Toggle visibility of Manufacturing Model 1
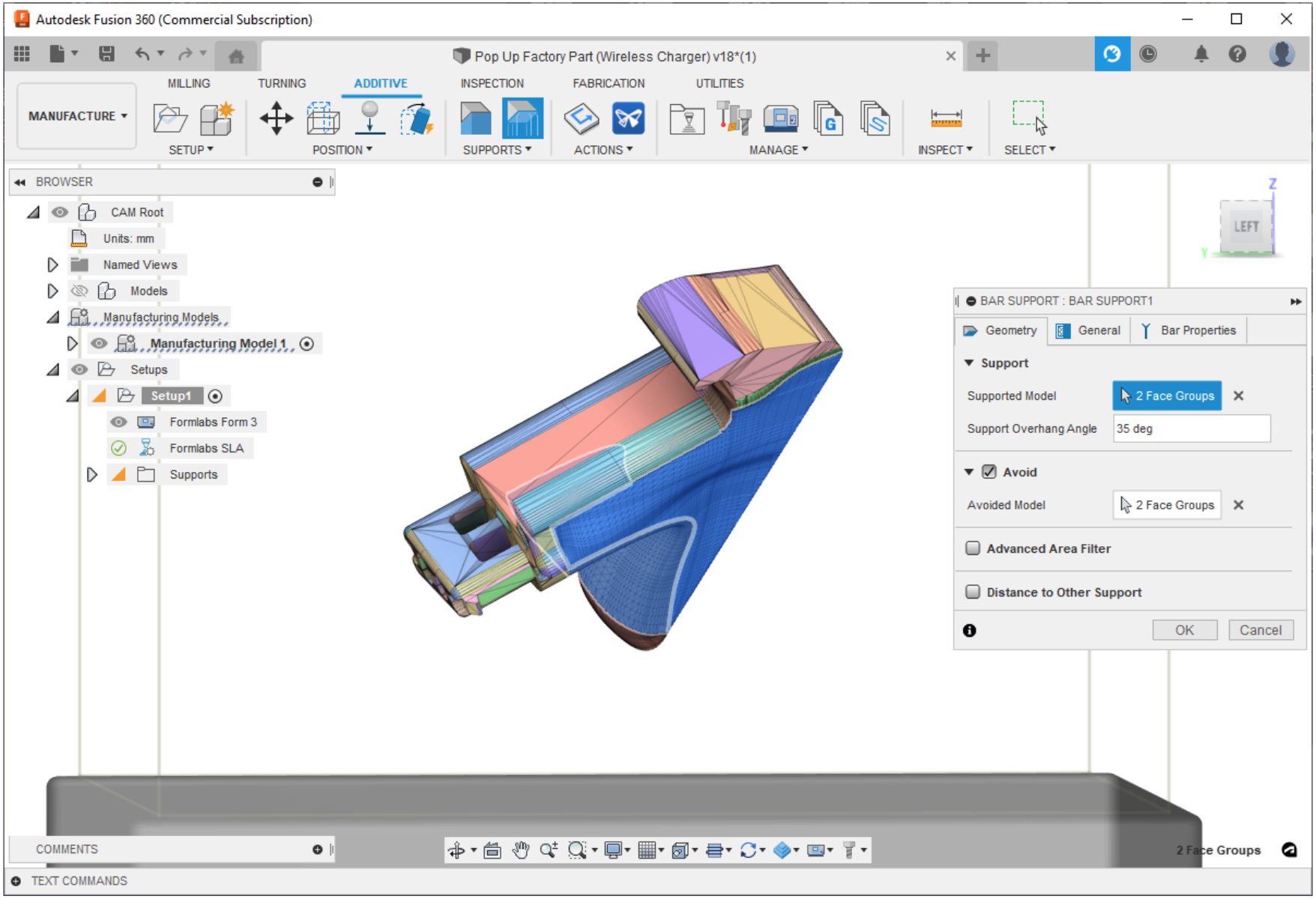 tap(99, 343)
